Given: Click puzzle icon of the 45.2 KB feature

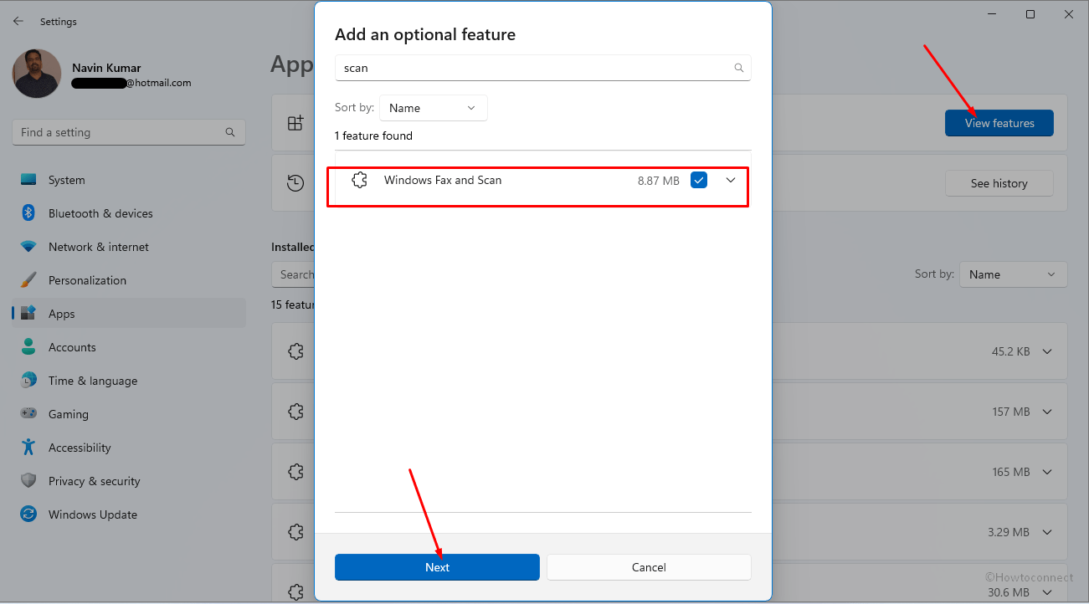Looking at the screenshot, I should 296,351.
